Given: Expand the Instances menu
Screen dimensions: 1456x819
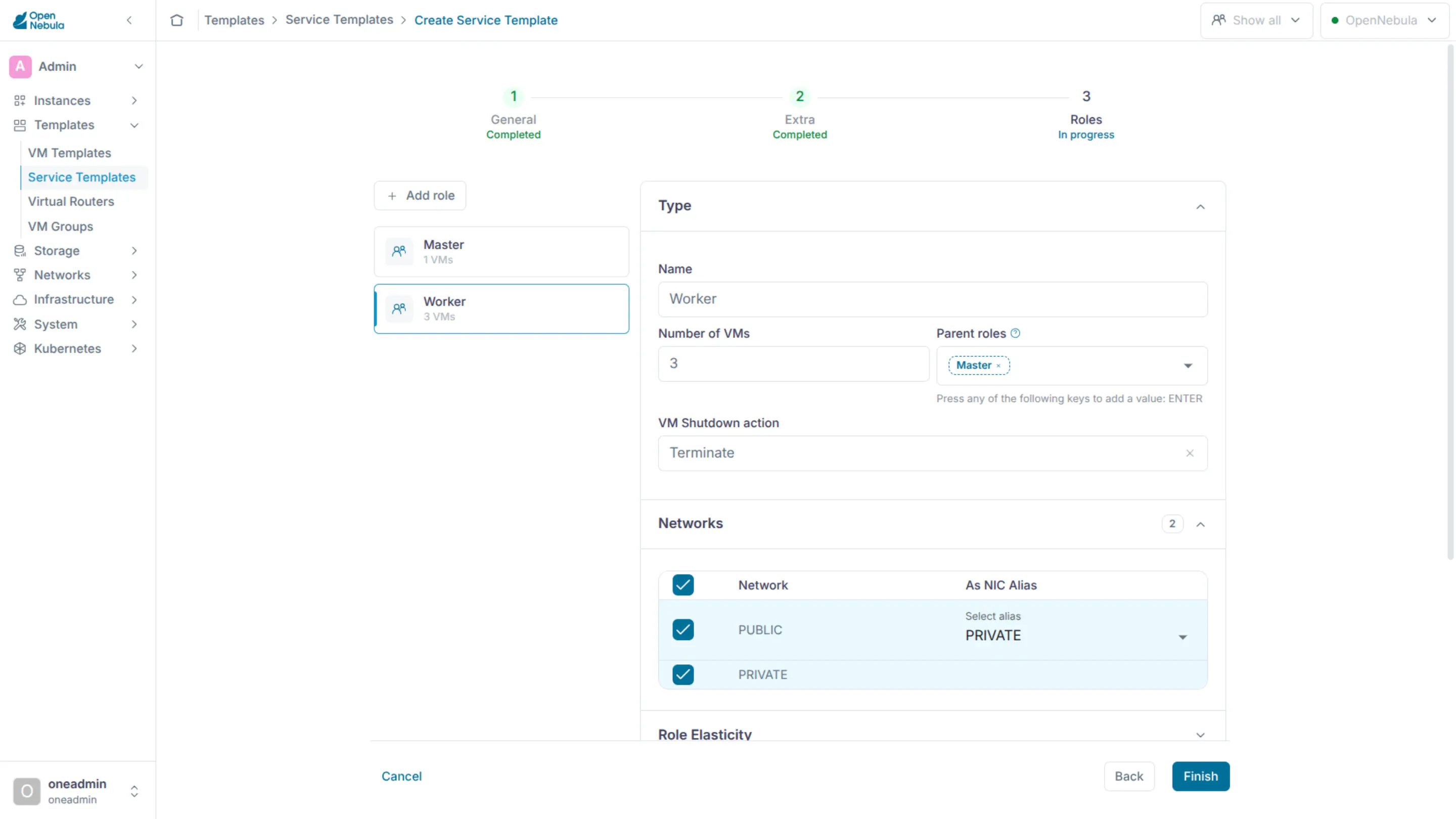Looking at the screenshot, I should (x=134, y=101).
